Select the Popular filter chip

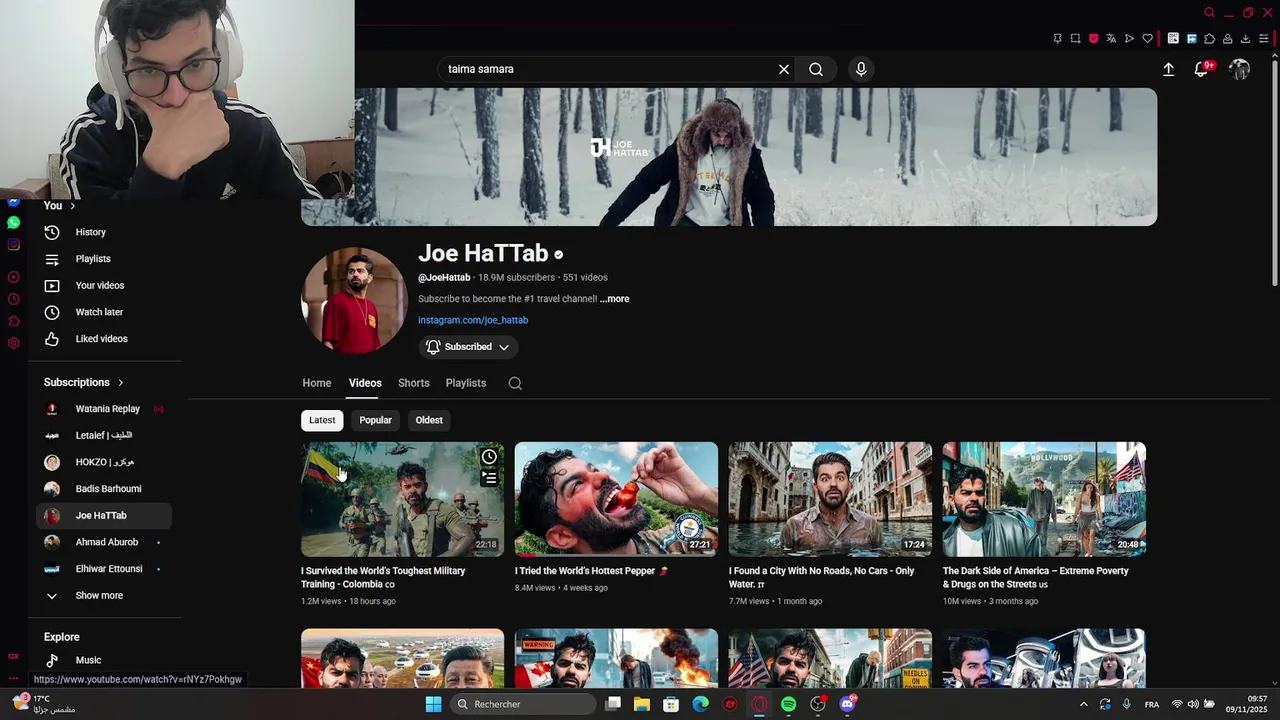pyautogui.click(x=375, y=420)
